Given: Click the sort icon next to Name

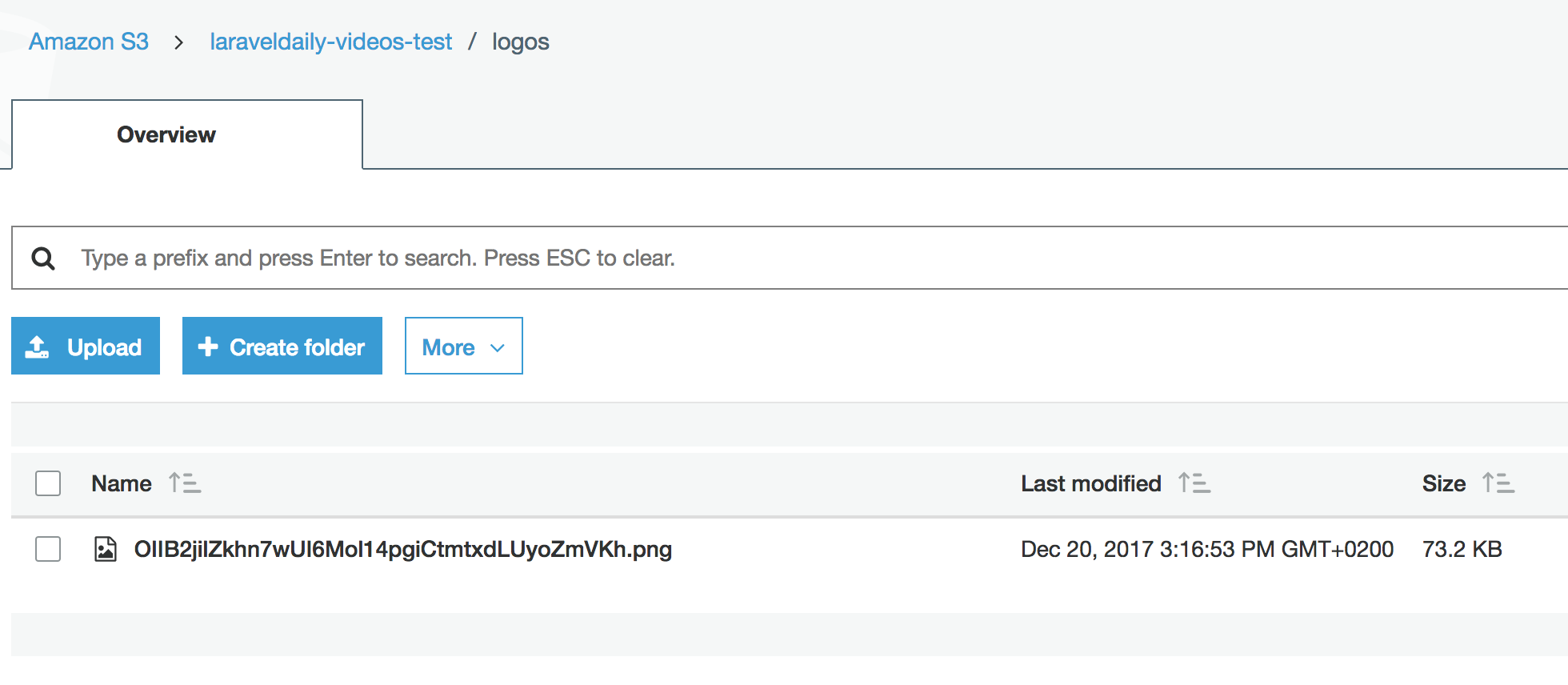Looking at the screenshot, I should point(184,483).
